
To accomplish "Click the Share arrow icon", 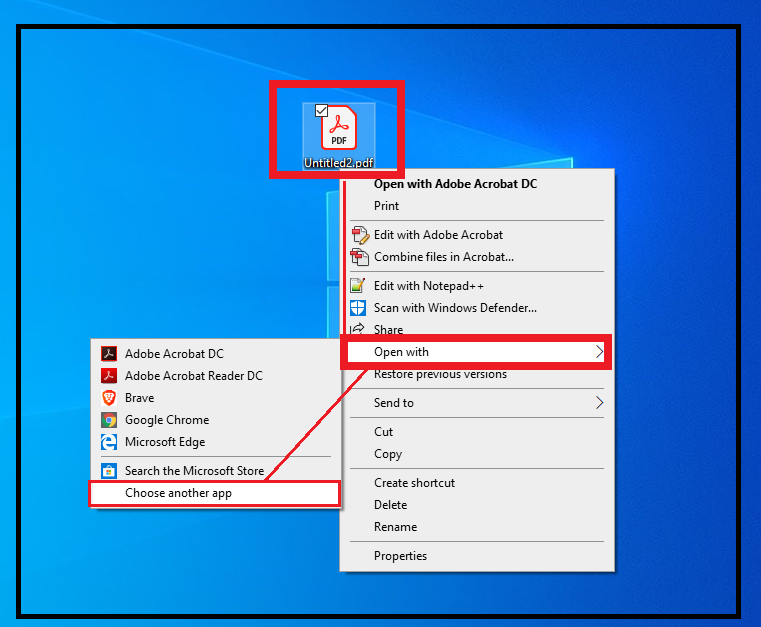I will click(358, 328).
